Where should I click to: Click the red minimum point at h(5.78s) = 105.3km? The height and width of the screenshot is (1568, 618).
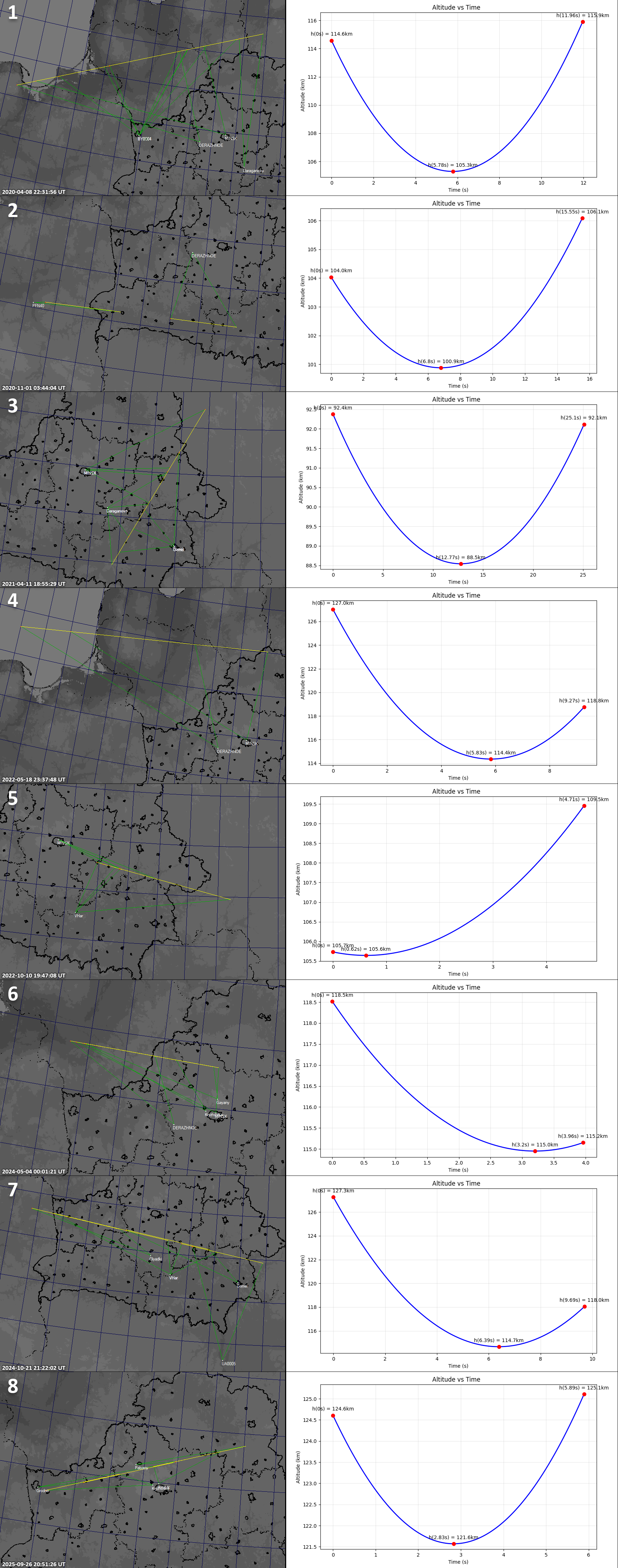(x=453, y=172)
